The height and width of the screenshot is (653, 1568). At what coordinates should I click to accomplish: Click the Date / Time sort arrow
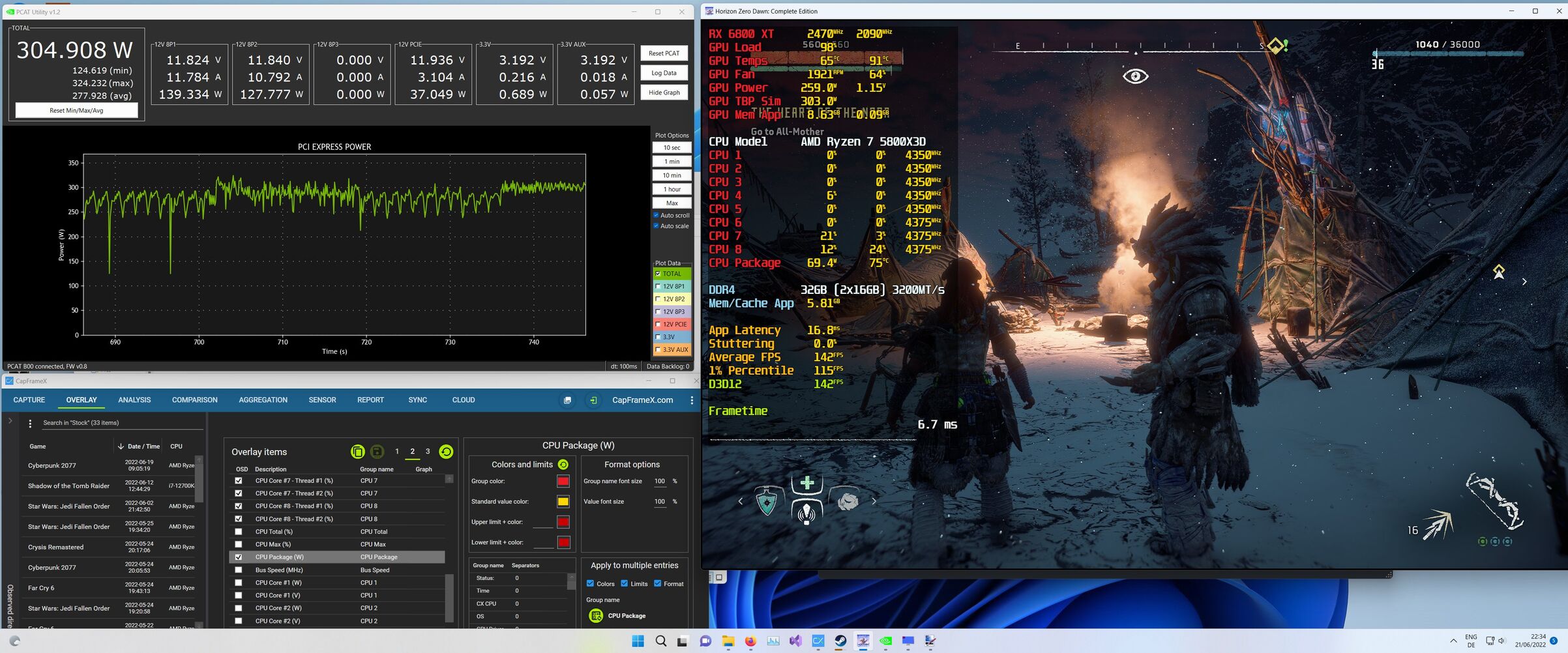(121, 446)
